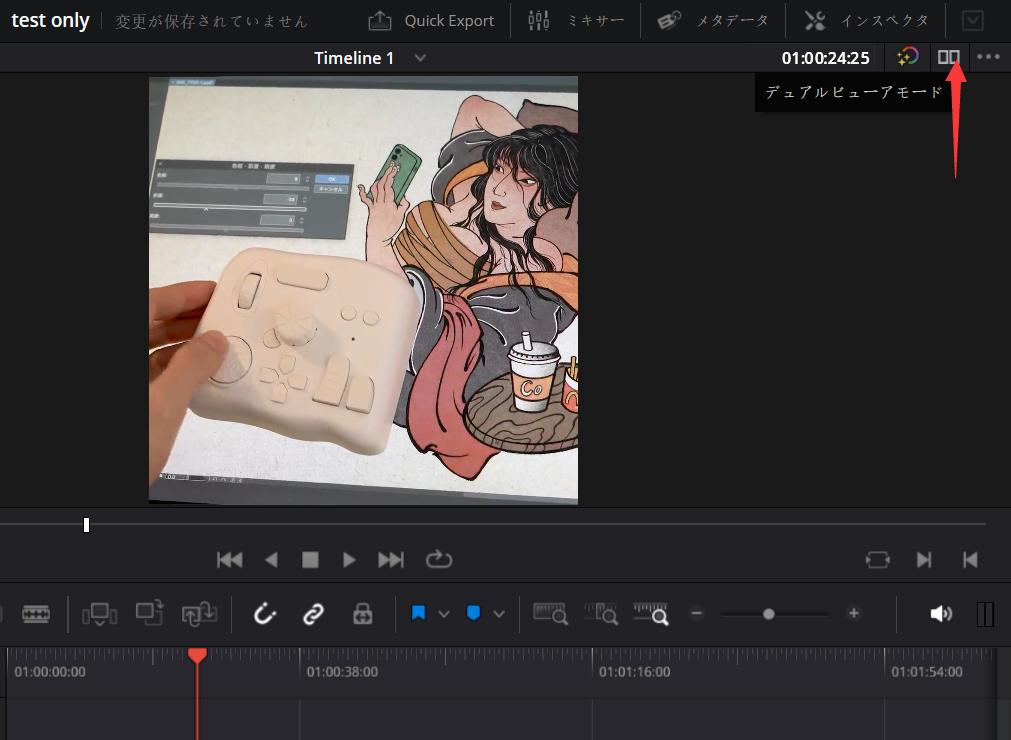Image resolution: width=1011 pixels, height=740 pixels.
Task: Click the viewer jog bar playhead handle
Action: (86, 525)
